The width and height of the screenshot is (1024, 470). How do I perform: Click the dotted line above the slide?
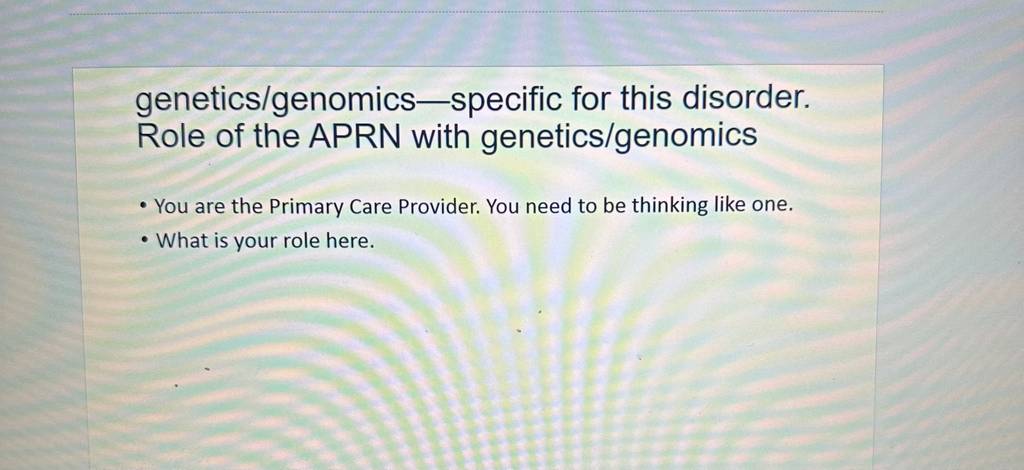pos(476,13)
